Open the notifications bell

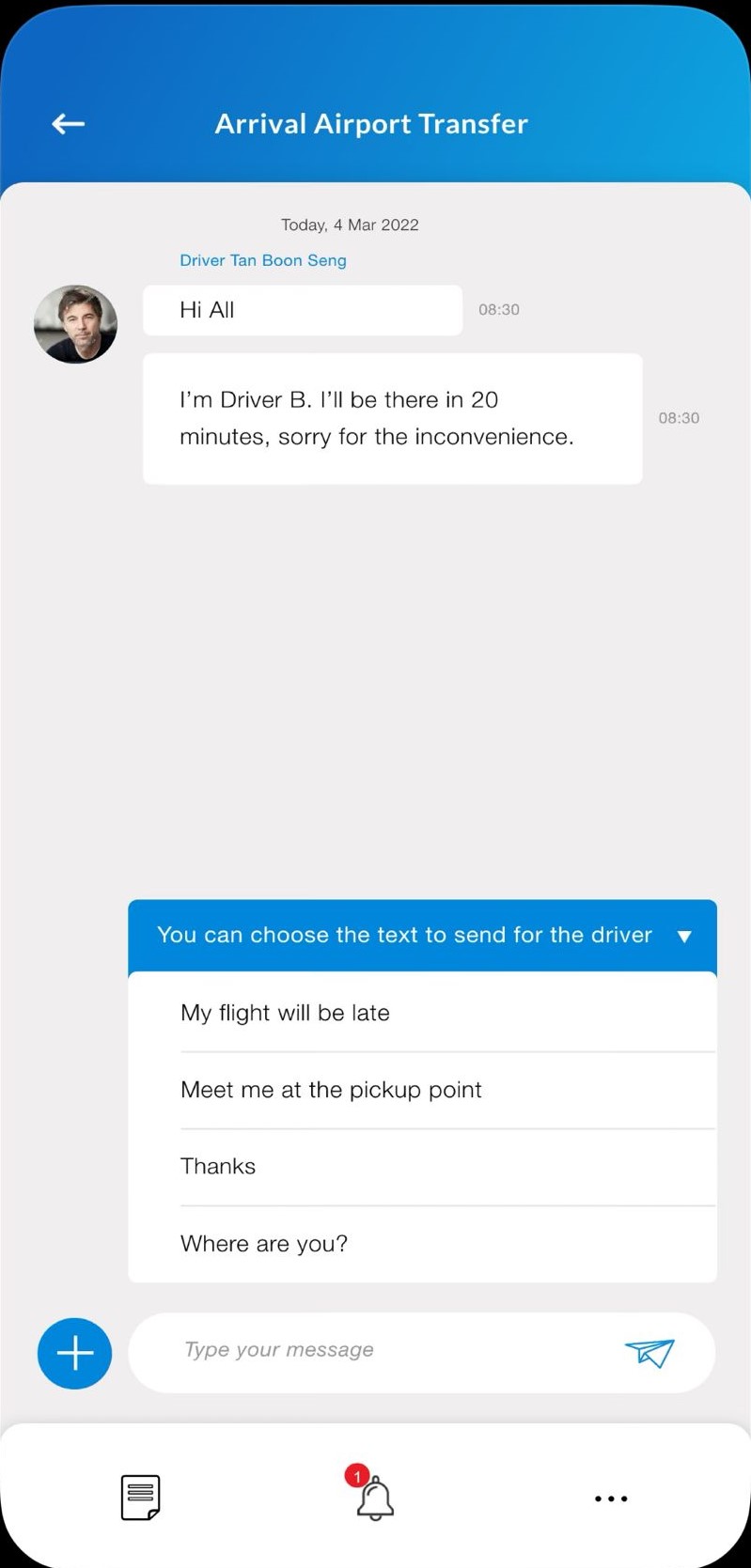pos(375,1498)
